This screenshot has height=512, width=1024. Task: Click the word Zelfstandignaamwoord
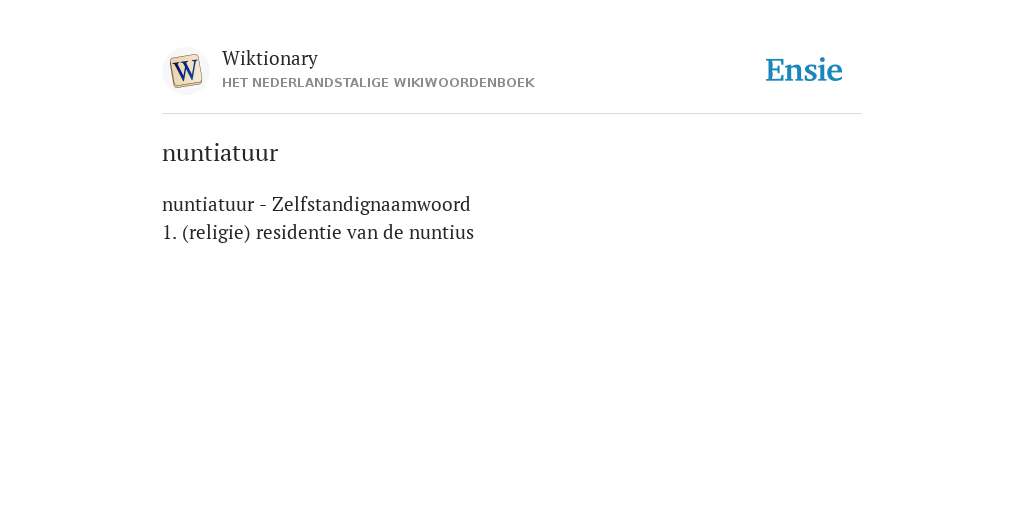pos(371,204)
